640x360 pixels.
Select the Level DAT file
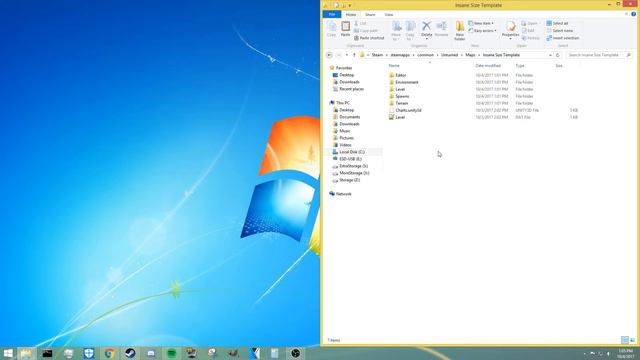[400, 117]
